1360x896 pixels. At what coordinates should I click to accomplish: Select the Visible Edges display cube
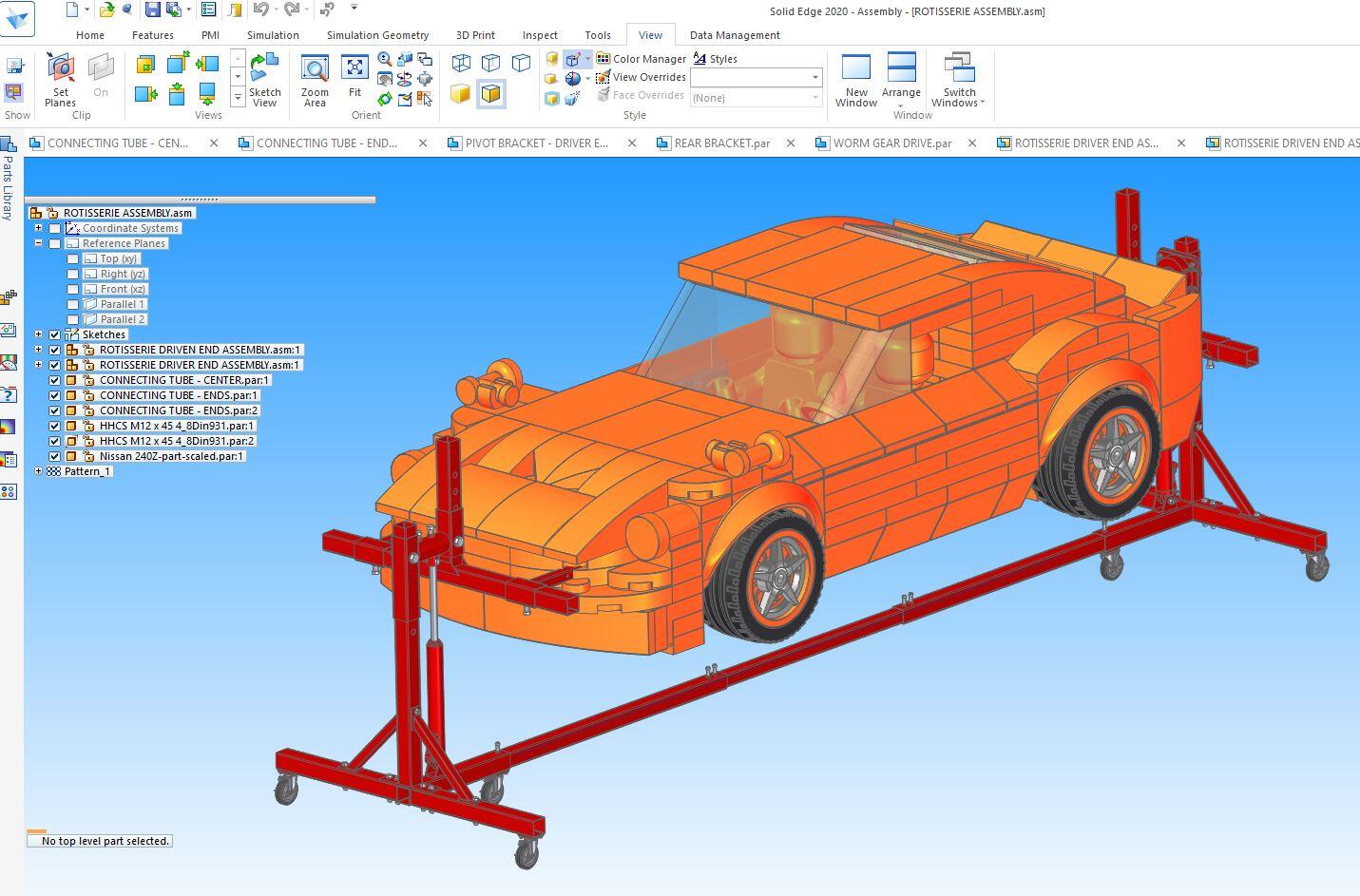click(x=521, y=64)
